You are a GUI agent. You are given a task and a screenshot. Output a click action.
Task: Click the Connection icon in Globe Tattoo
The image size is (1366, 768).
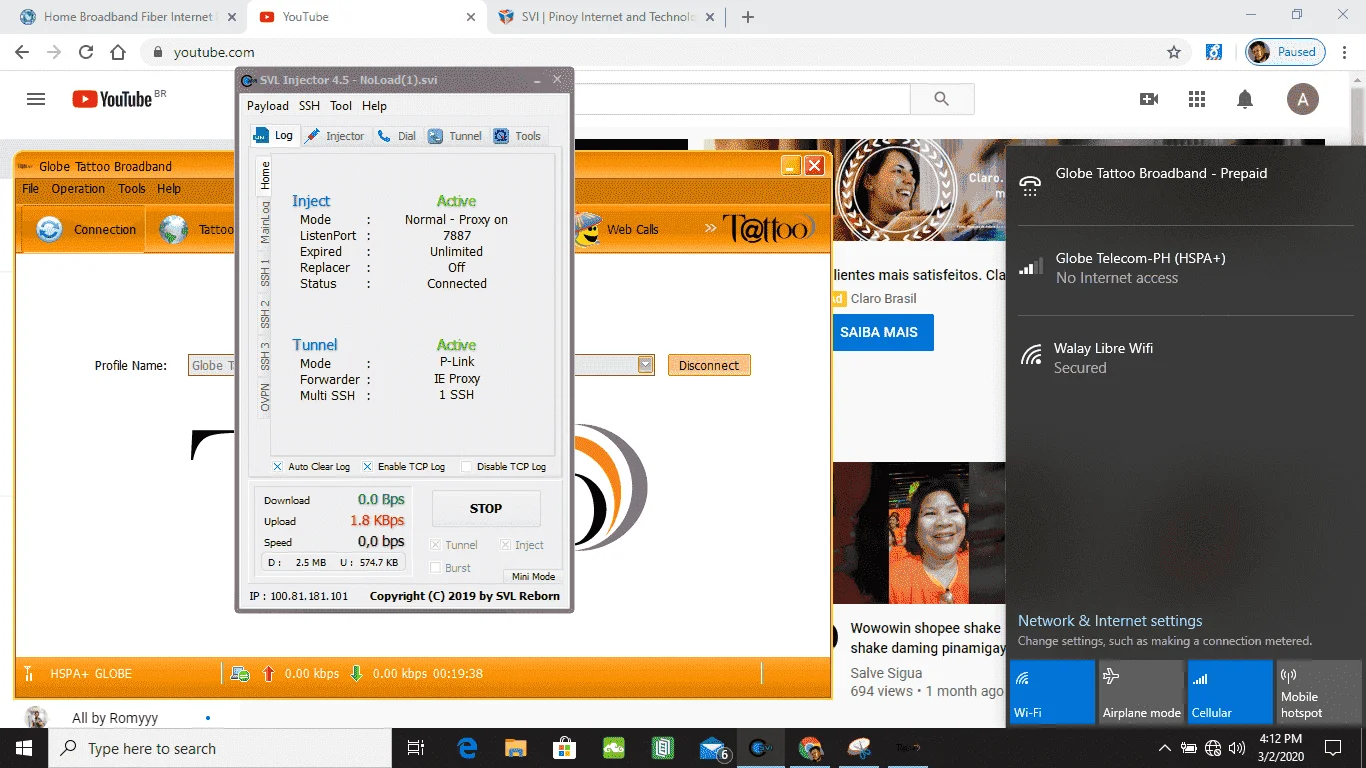[49, 229]
